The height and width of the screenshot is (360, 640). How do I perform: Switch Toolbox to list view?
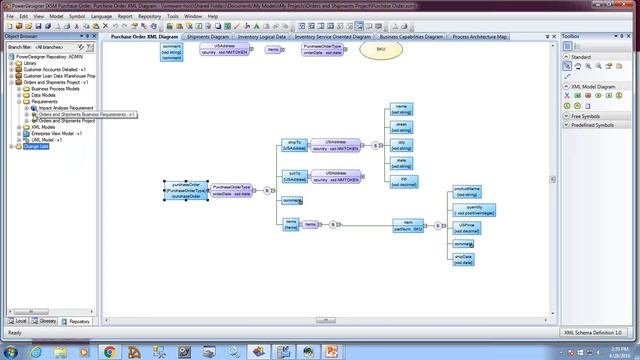click(577, 46)
